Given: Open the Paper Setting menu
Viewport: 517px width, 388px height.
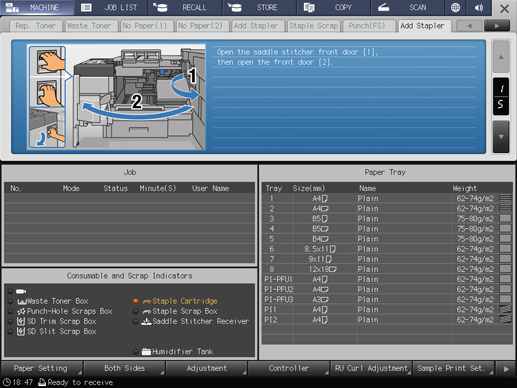Looking at the screenshot, I should click(x=41, y=368).
